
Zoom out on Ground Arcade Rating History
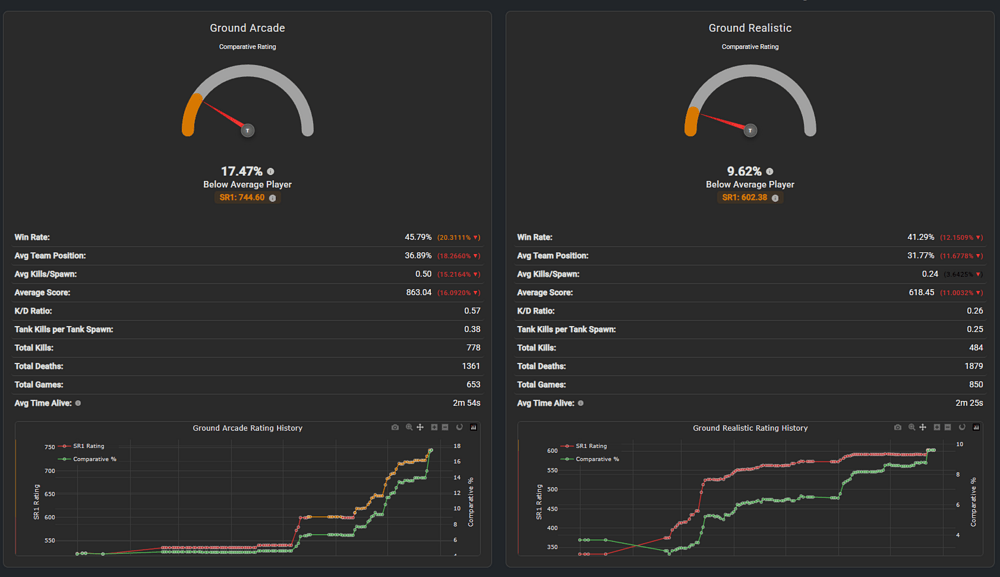tap(445, 427)
